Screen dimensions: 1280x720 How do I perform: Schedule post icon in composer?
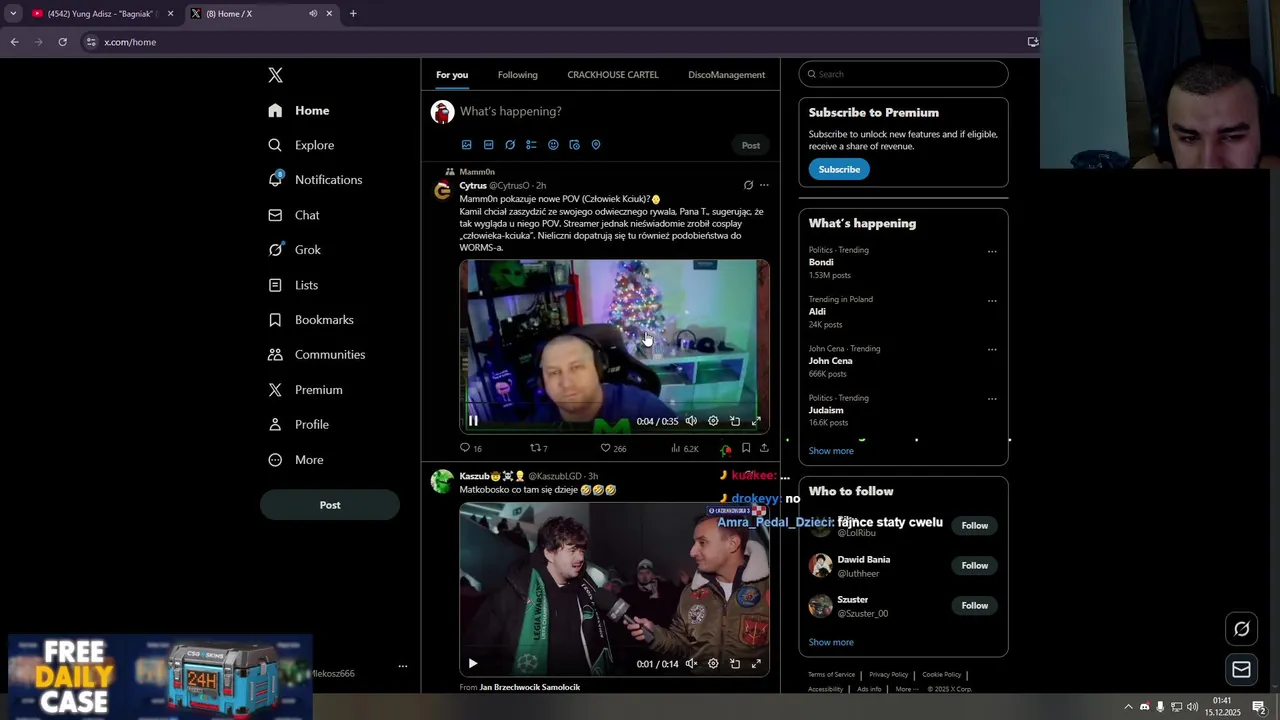pyautogui.click(x=574, y=145)
